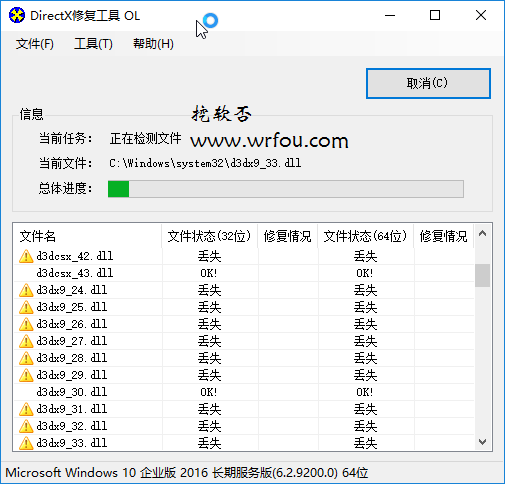This screenshot has height=484, width=505.
Task: Select the d3dx9_29.dll file name
Action: (x=72, y=375)
